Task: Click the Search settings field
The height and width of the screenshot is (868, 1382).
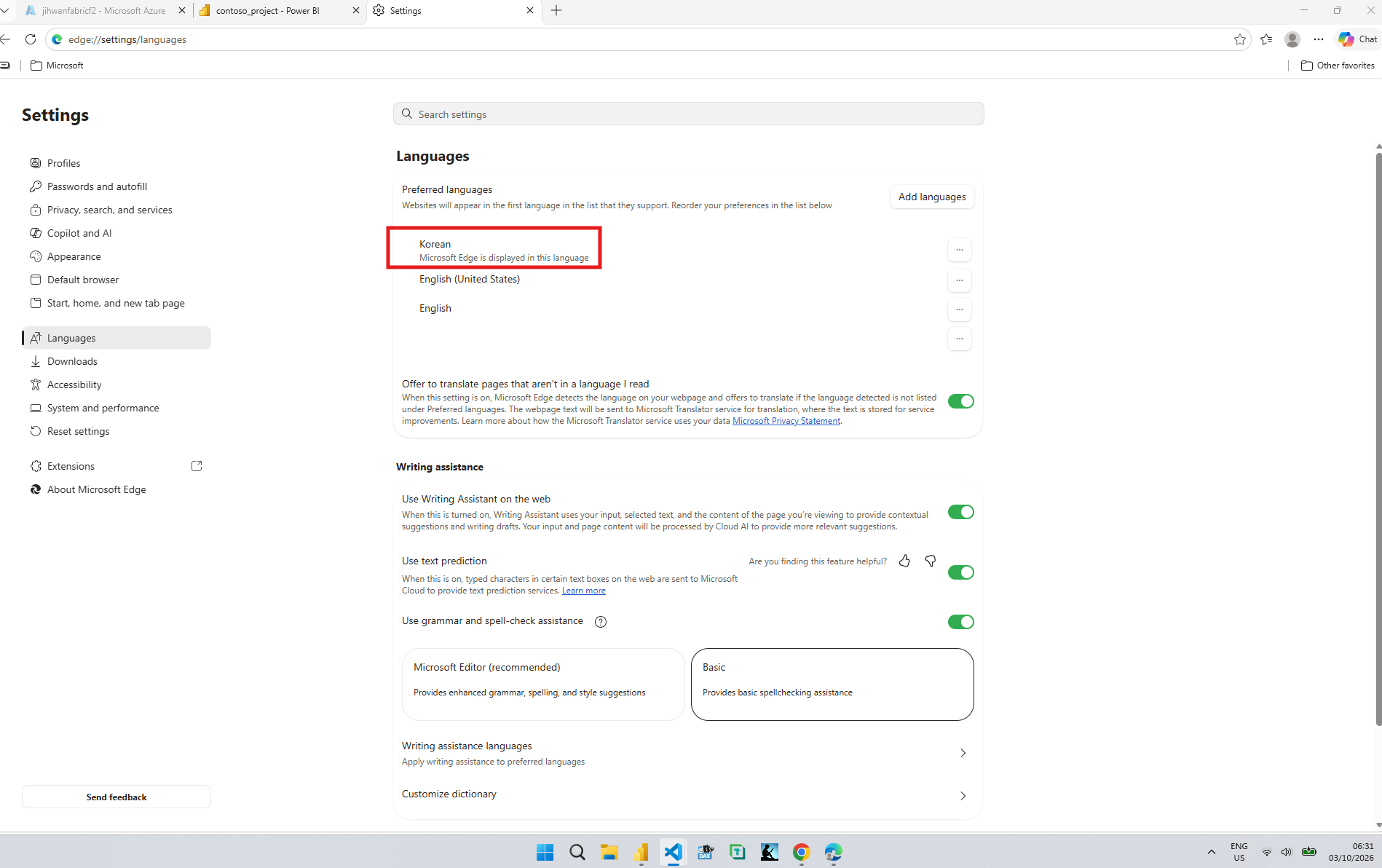Action: [x=688, y=114]
